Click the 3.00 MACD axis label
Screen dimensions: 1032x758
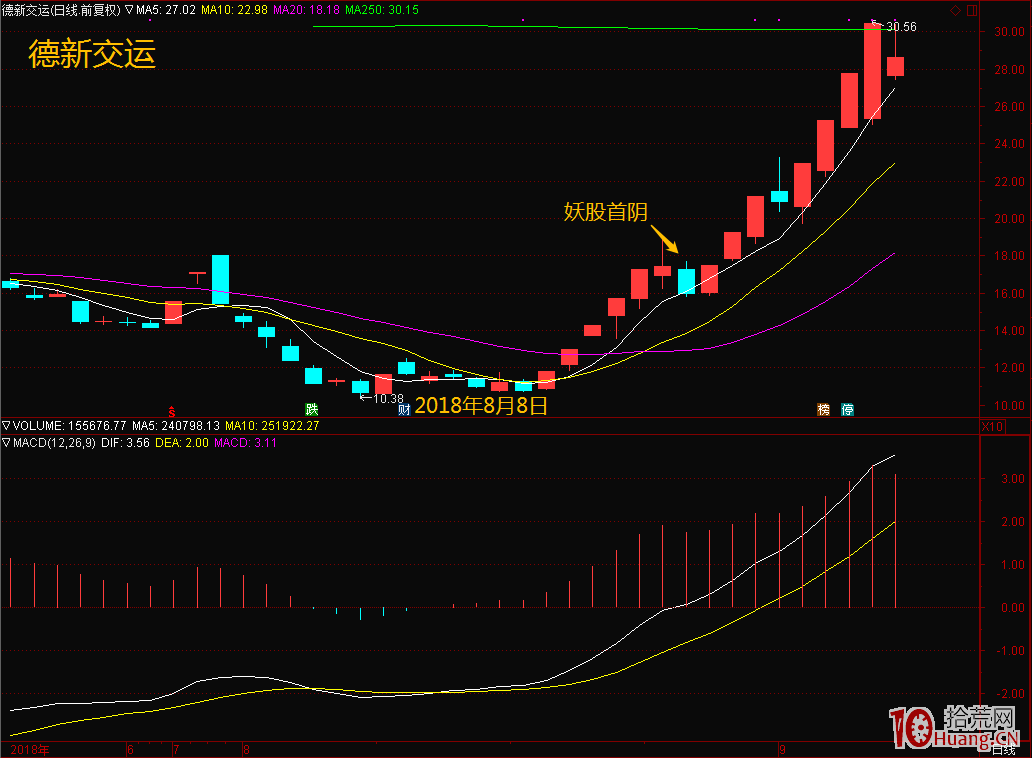(x=1012, y=478)
